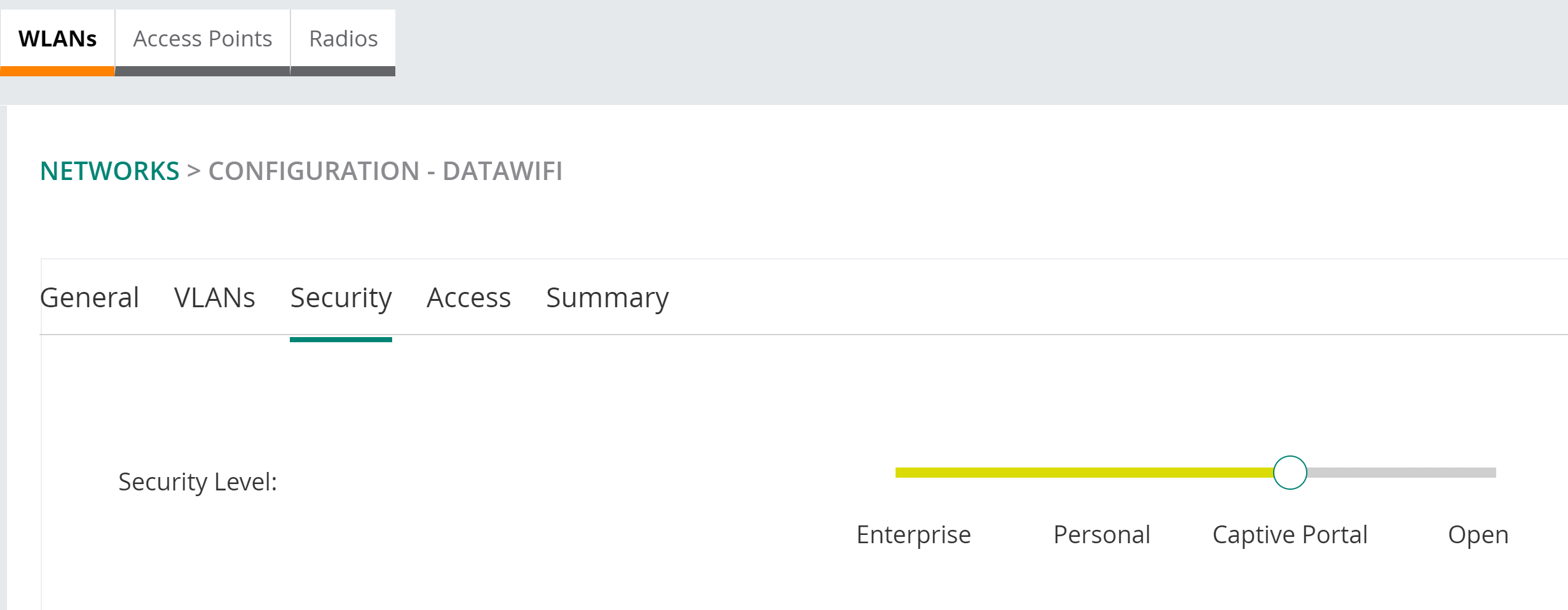Viewport: 1568px width, 610px height.
Task: Open the Access Points tab
Action: coord(202,39)
